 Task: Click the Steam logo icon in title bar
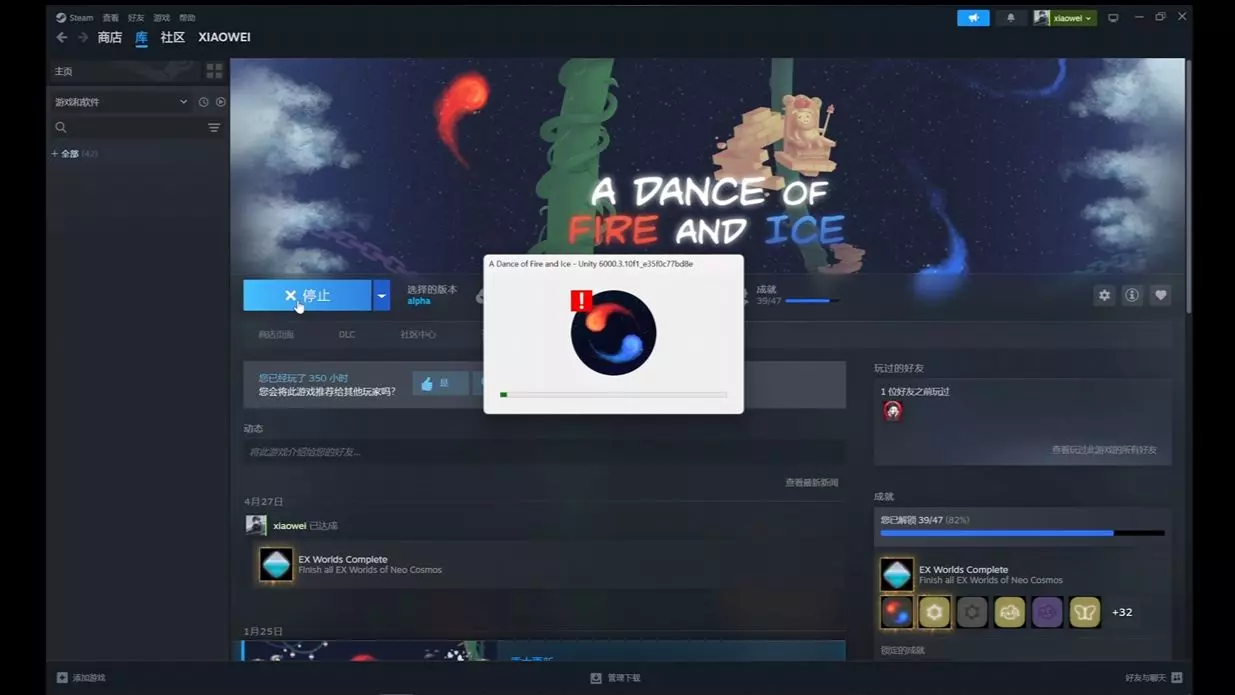coord(61,17)
